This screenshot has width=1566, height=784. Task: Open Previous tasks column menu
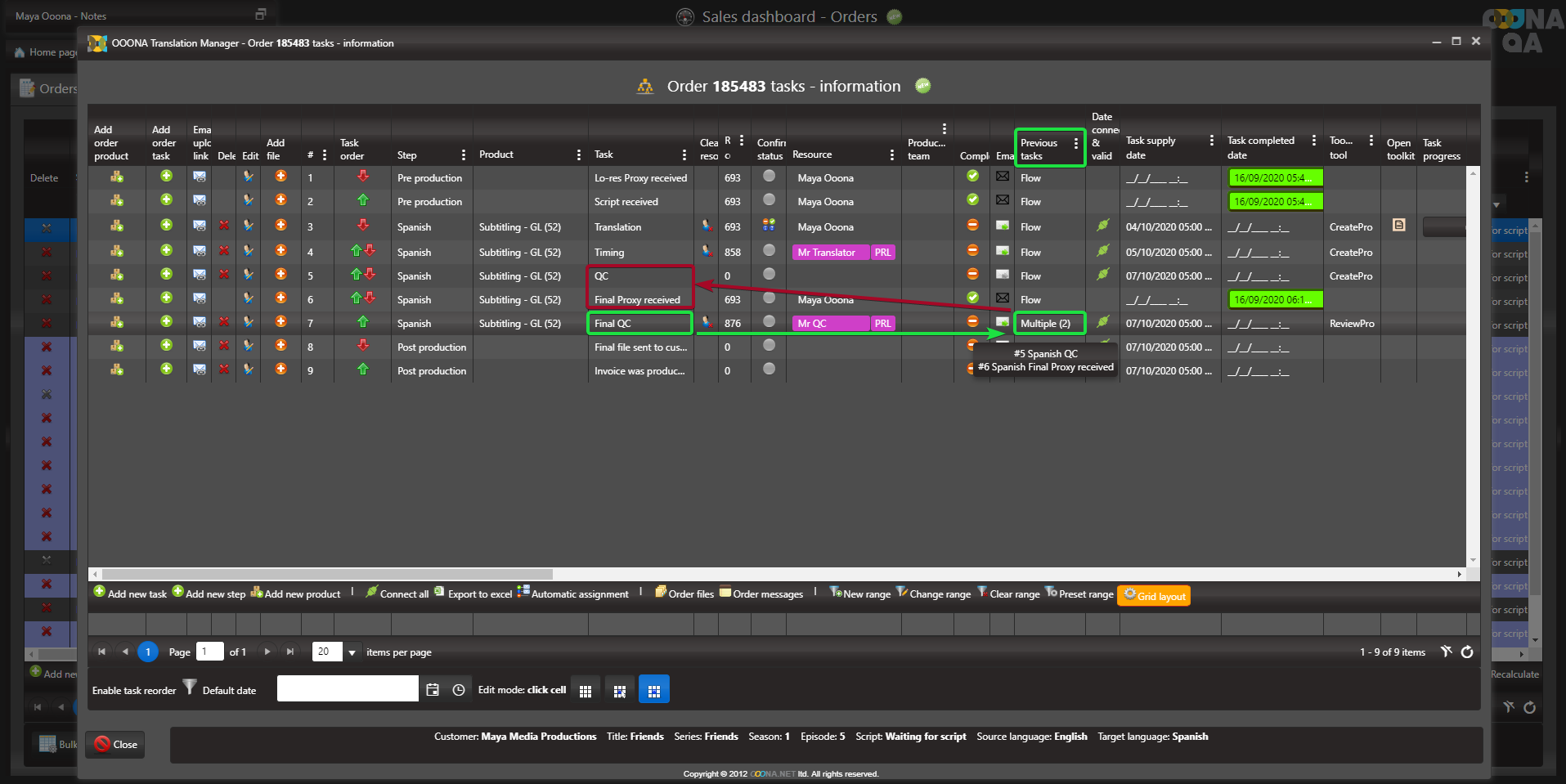pyautogui.click(x=1075, y=144)
